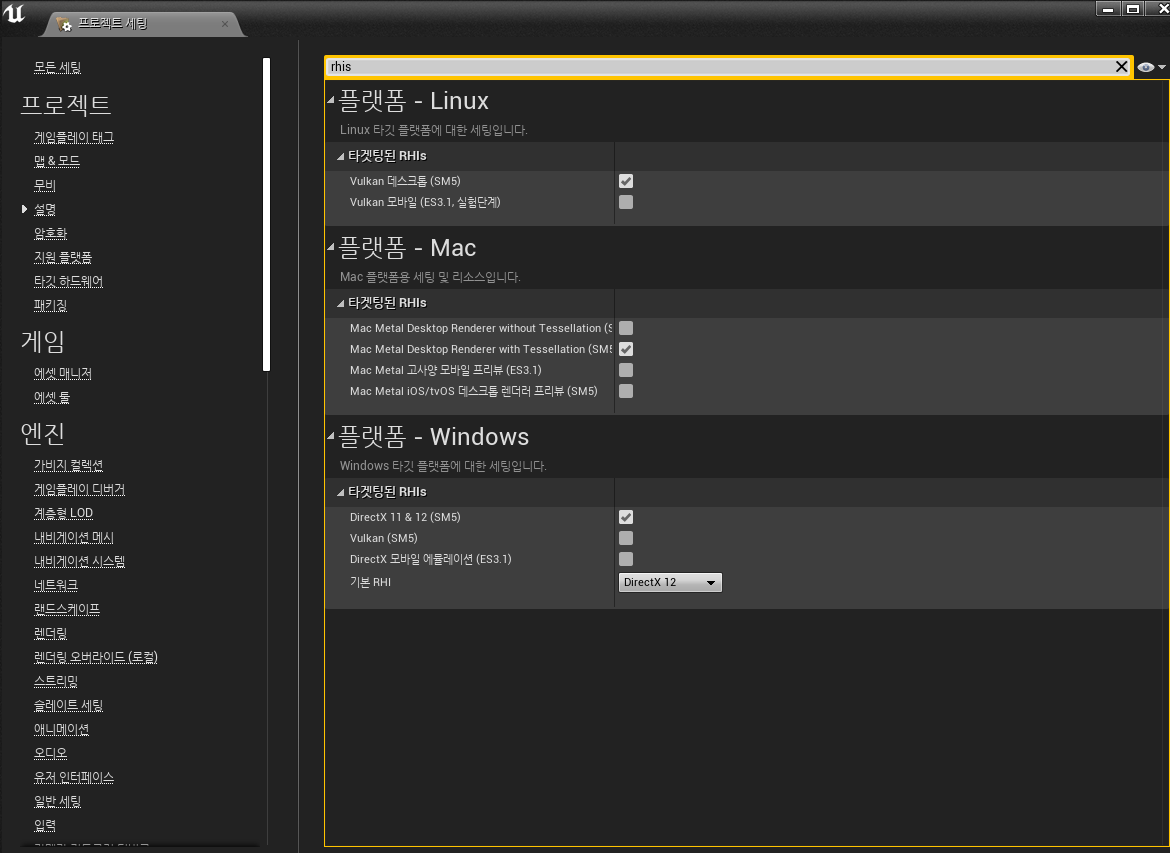Image resolution: width=1170 pixels, height=853 pixels.
Task: Open 오디오 settings
Action: pyautogui.click(x=50, y=753)
